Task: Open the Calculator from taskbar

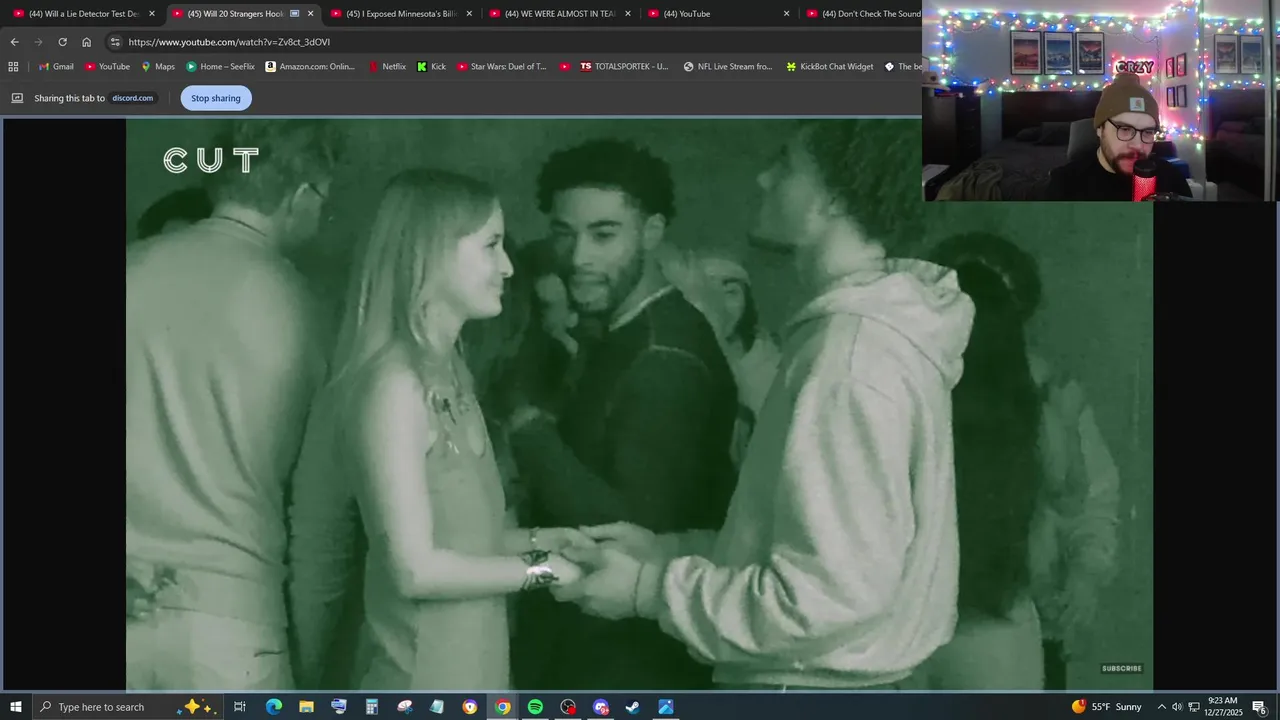Action: click(x=371, y=707)
